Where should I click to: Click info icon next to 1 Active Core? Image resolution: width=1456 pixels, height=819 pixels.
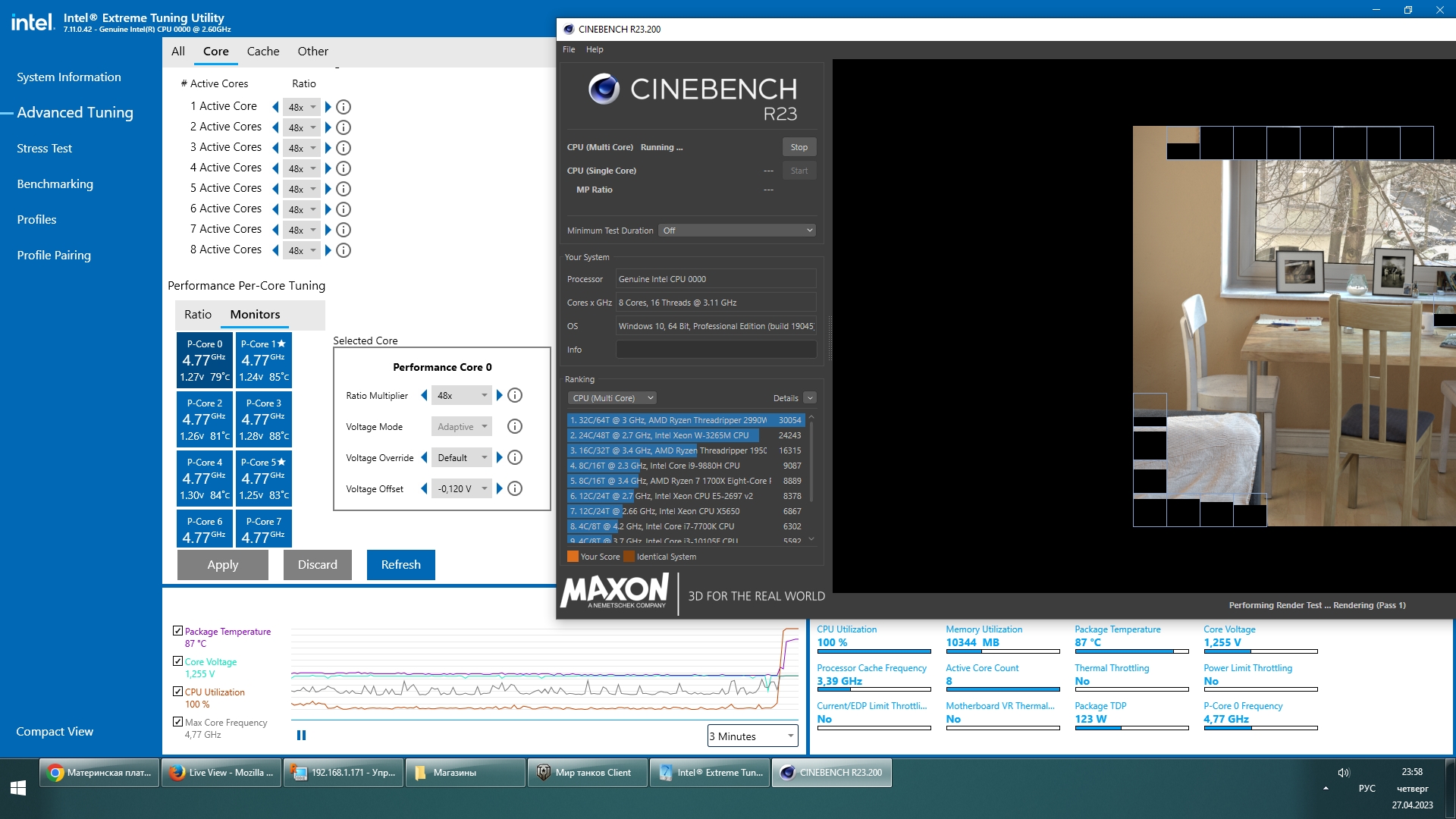tap(344, 107)
